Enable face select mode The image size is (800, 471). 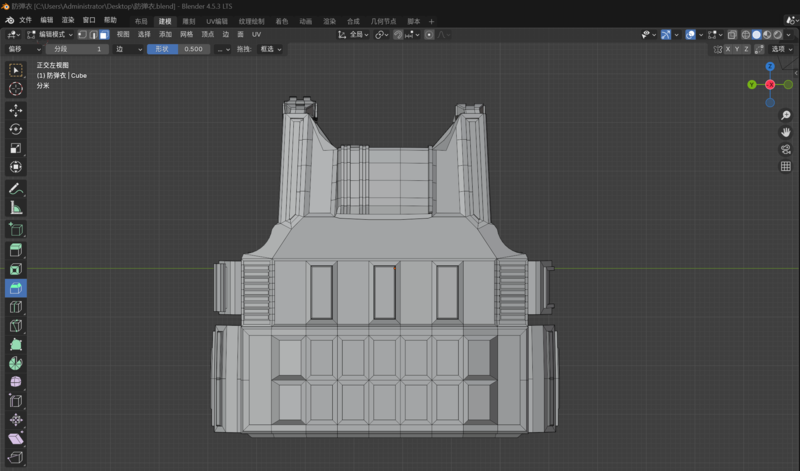pyautogui.click(x=104, y=34)
